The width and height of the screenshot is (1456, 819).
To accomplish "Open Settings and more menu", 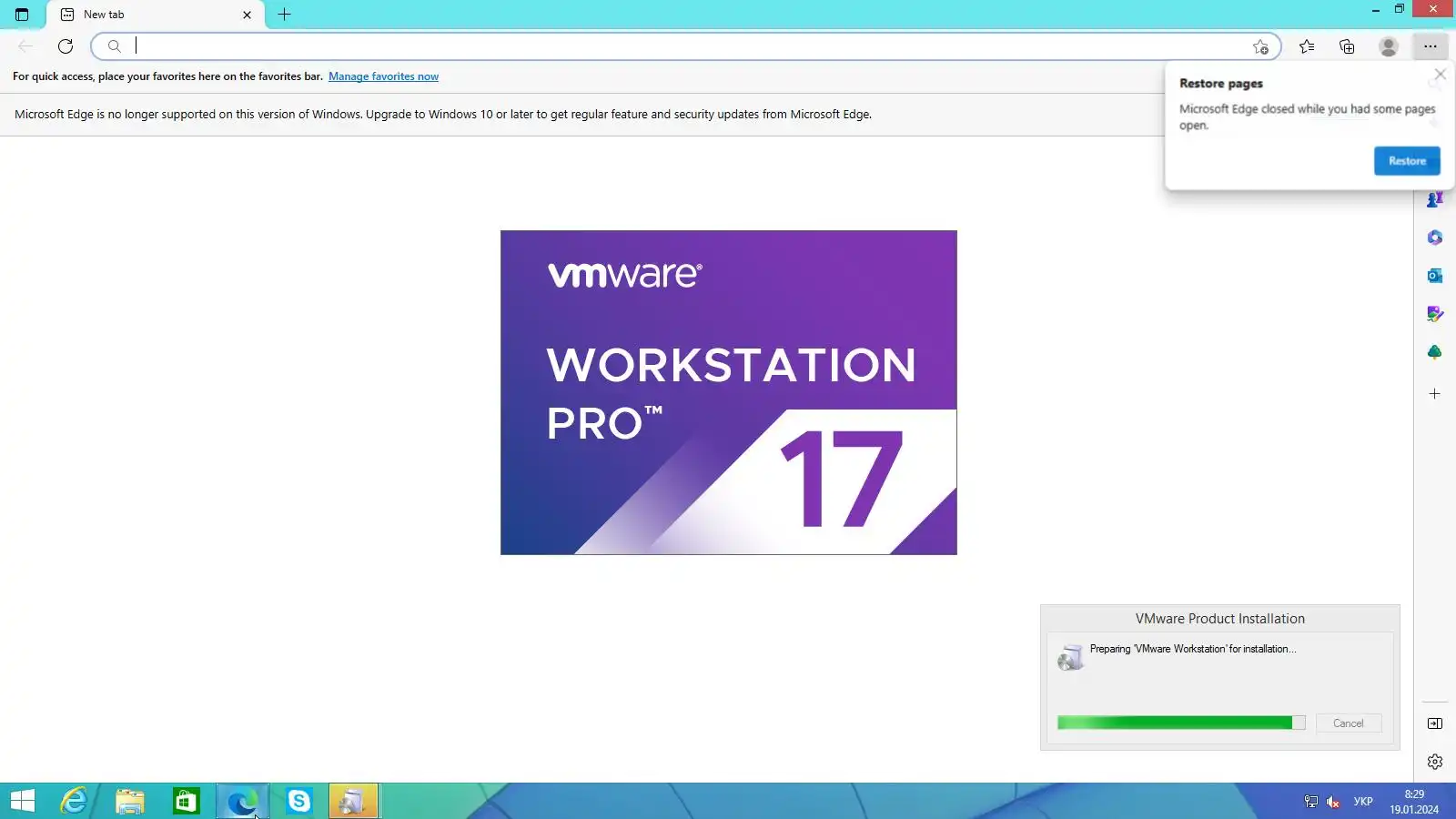I will (x=1431, y=46).
